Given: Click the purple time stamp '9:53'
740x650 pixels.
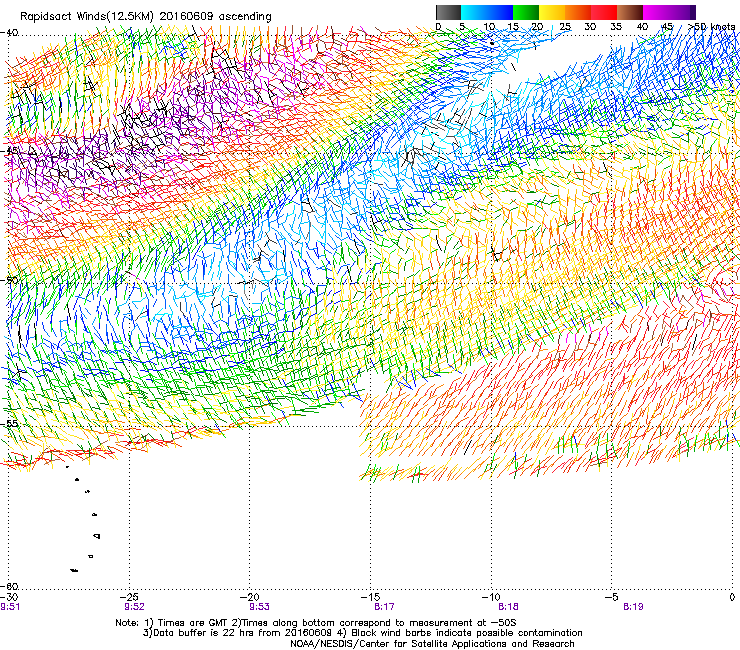Looking at the screenshot, I should pyautogui.click(x=260, y=607).
